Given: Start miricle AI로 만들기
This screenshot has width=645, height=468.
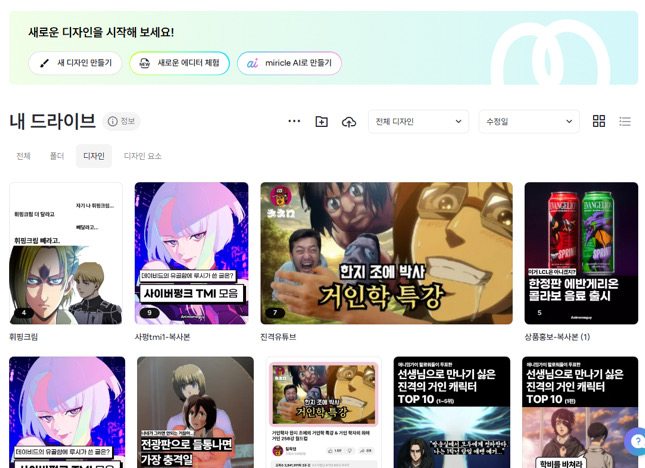Looking at the screenshot, I should pos(289,63).
